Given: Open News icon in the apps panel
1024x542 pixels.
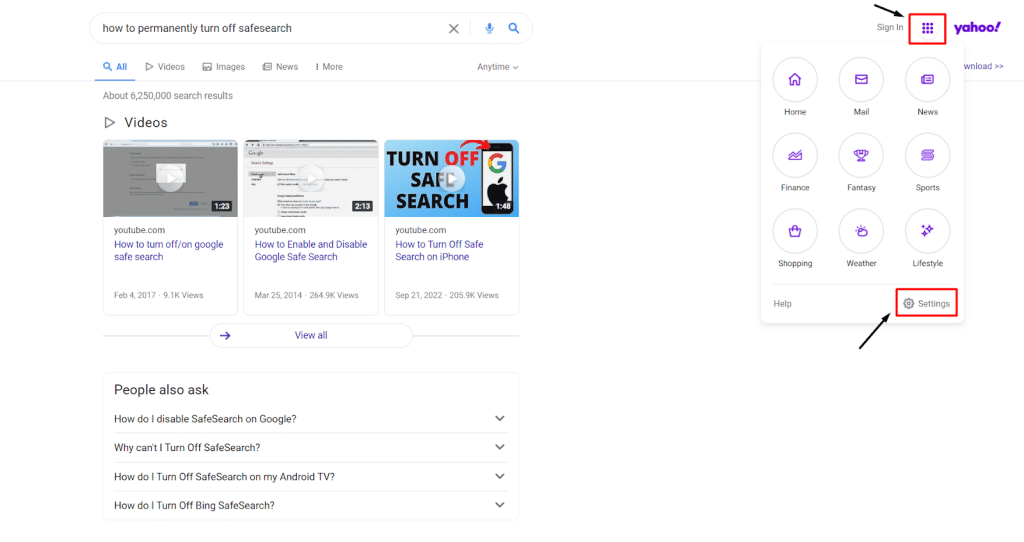Looking at the screenshot, I should coord(927,80).
